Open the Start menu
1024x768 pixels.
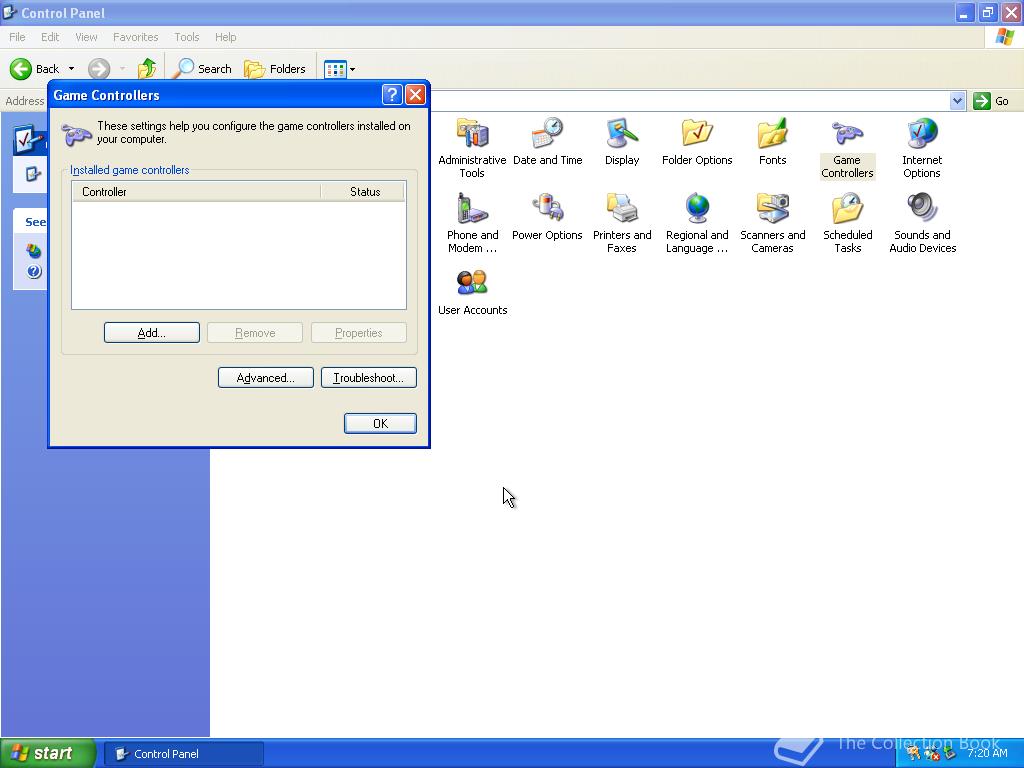click(48, 753)
